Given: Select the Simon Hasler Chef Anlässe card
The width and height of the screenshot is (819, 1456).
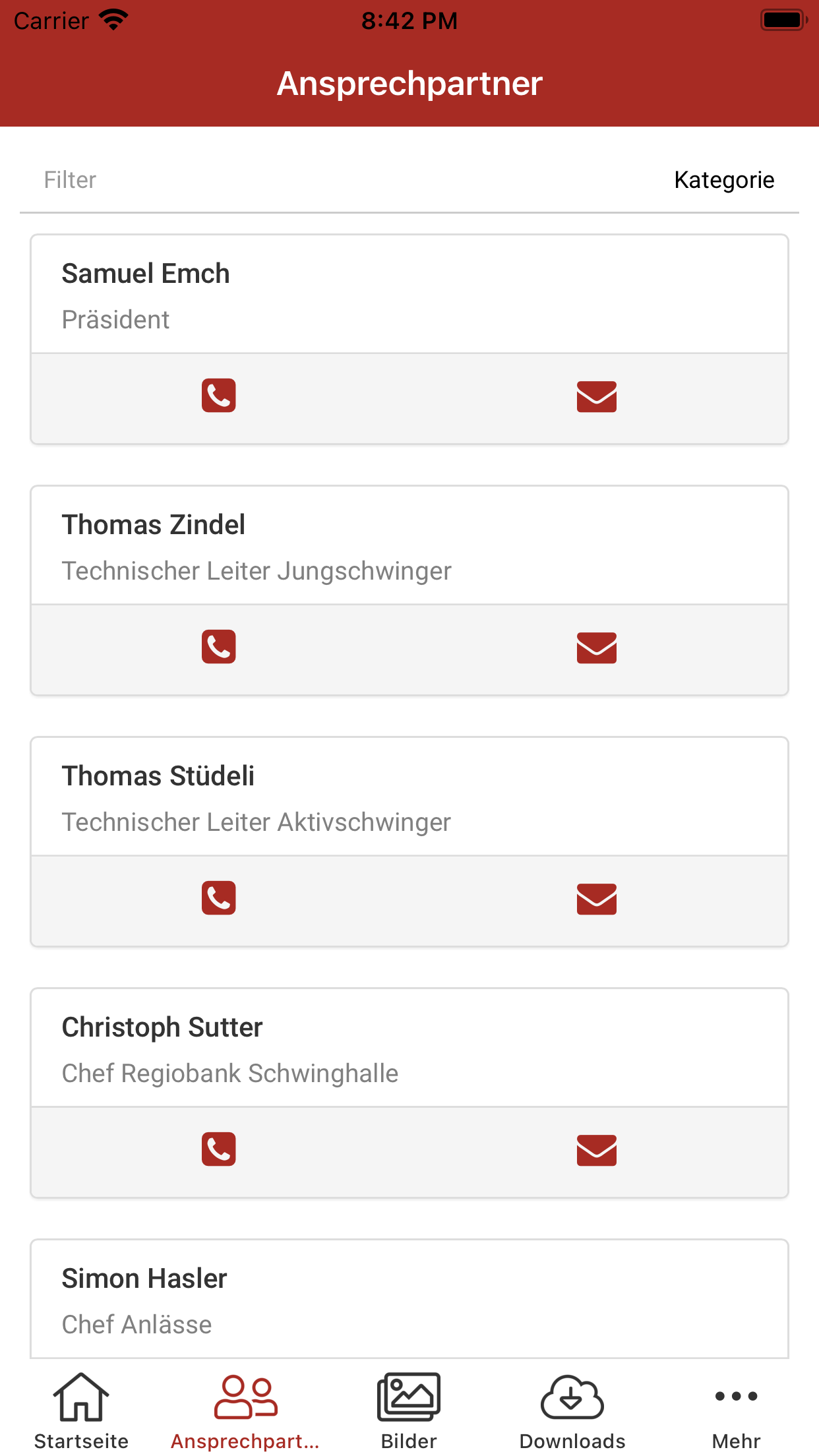Looking at the screenshot, I should point(409,1299).
